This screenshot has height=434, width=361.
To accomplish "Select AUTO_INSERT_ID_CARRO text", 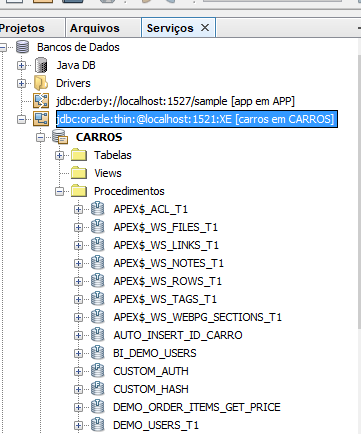I will [178, 335].
